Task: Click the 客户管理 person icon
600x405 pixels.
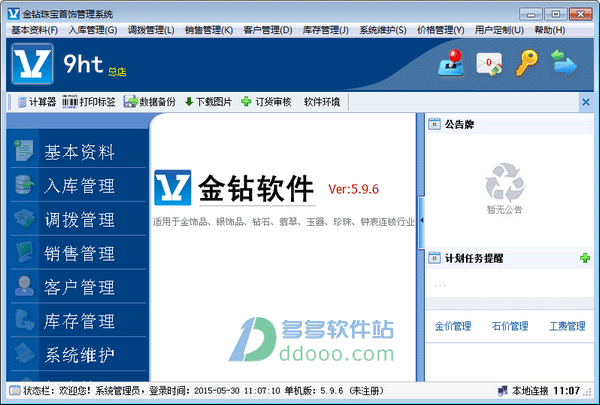Action: pyautogui.click(x=24, y=286)
